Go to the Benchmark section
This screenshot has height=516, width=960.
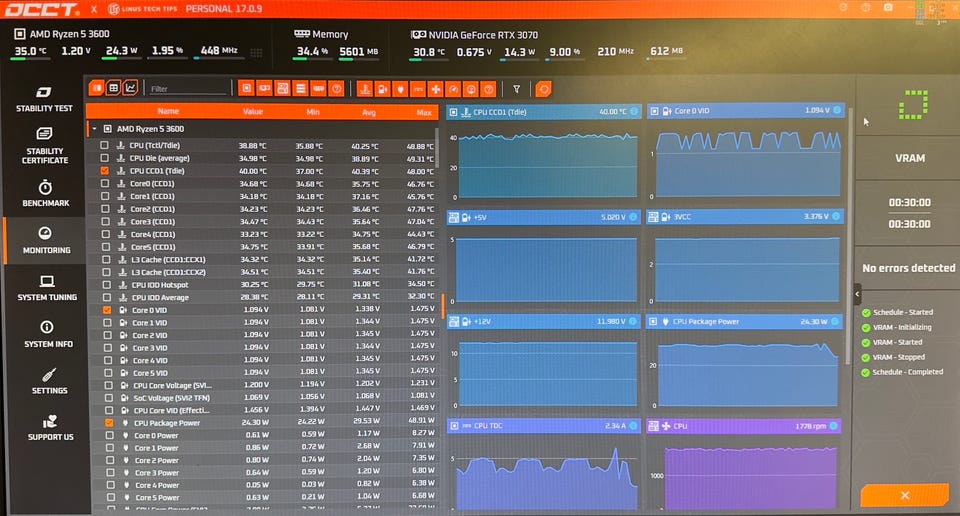(x=45, y=193)
